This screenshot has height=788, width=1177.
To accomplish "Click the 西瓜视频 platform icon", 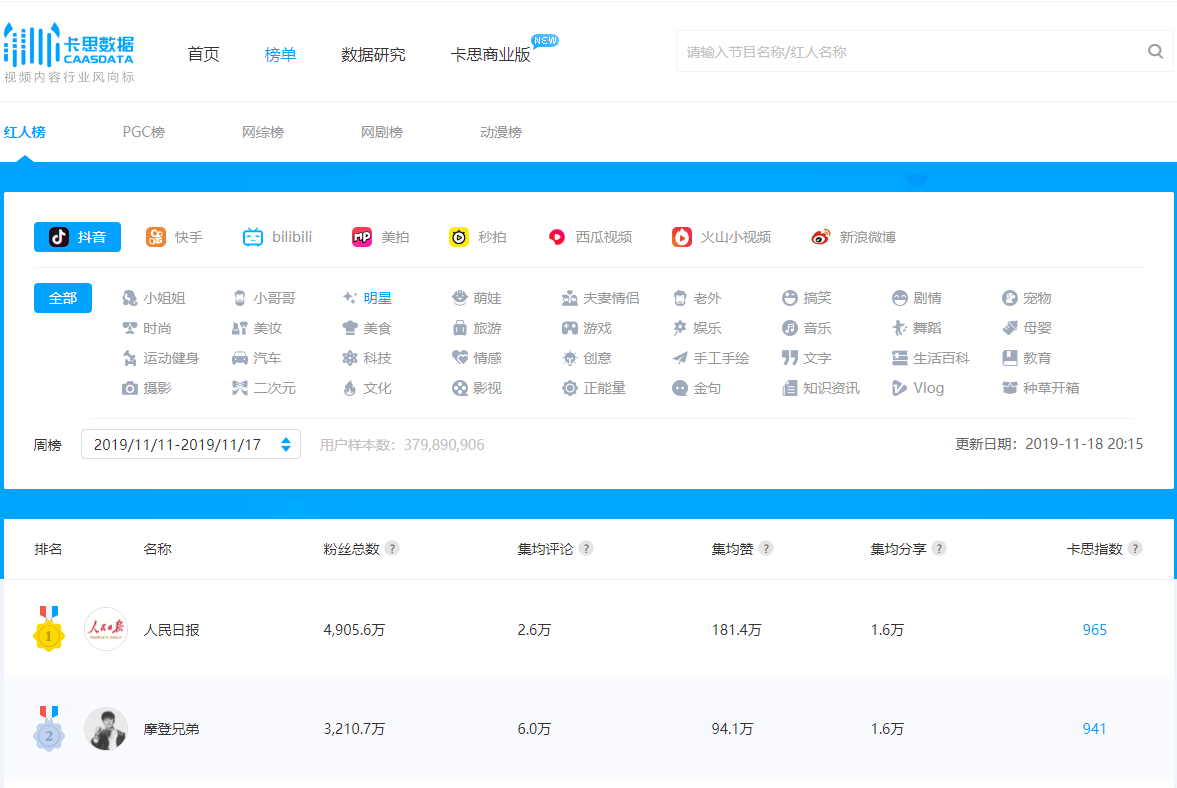I will 590,237.
